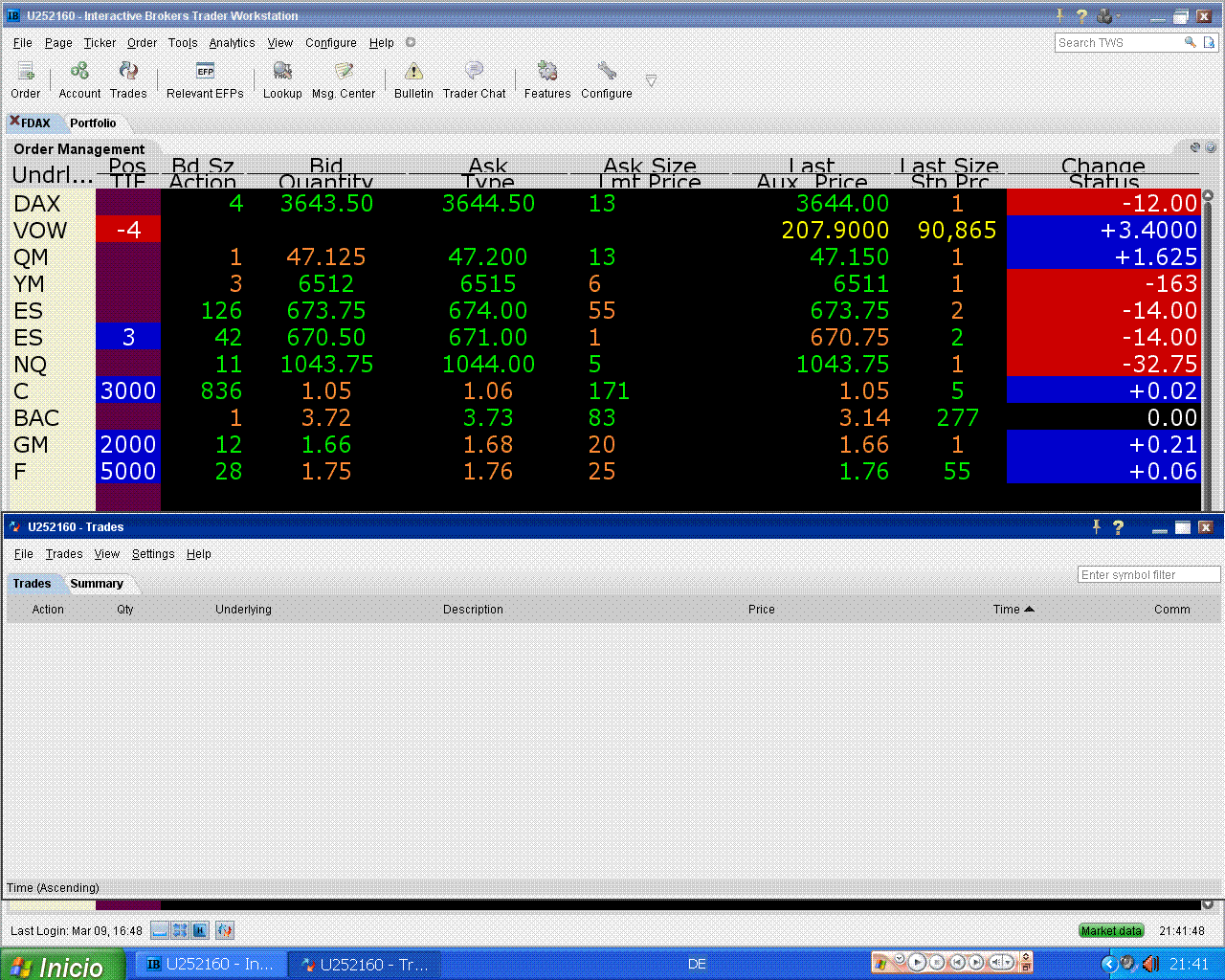Click the magnifier icon in Search TWS

[x=1191, y=42]
